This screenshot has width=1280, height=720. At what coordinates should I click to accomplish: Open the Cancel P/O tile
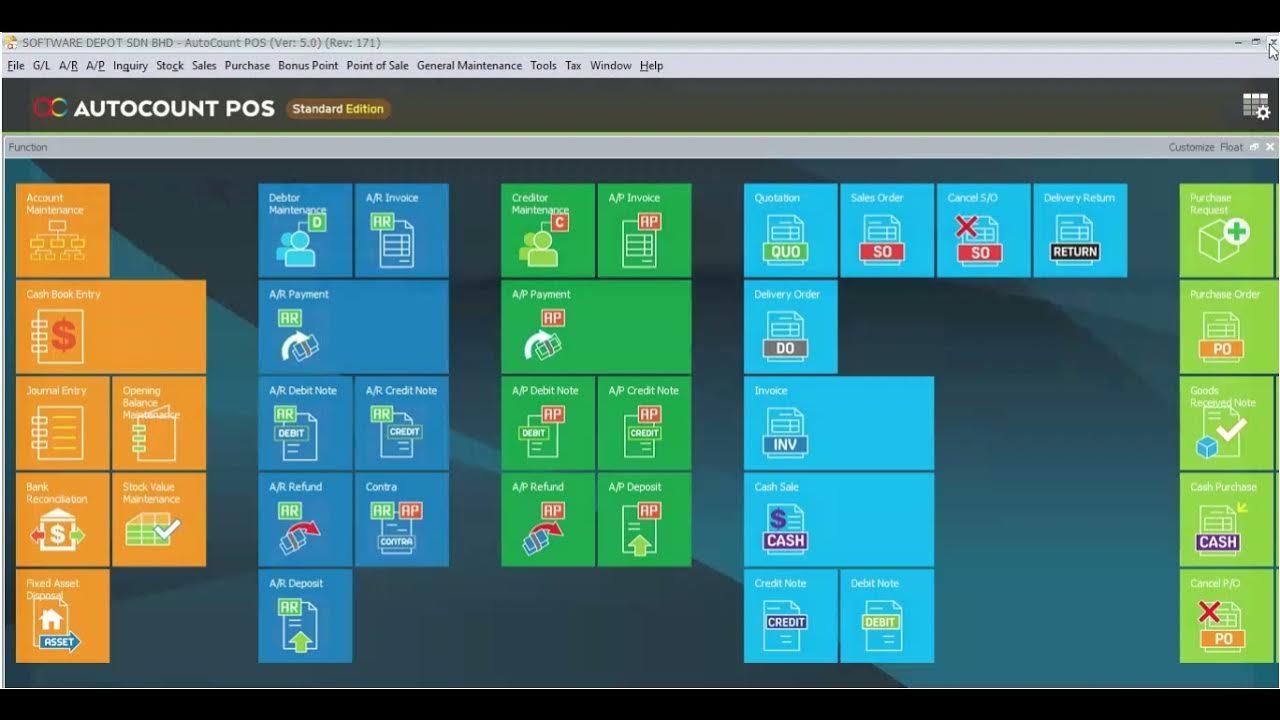click(x=1227, y=616)
